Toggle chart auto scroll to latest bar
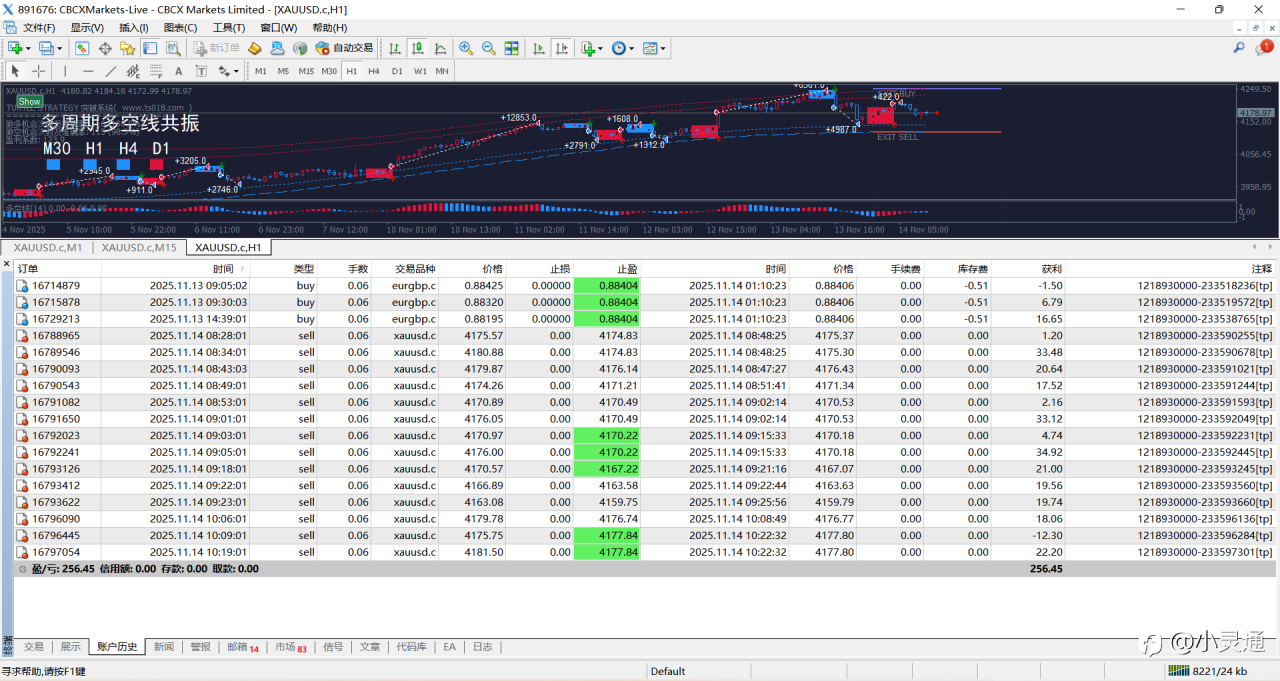 [x=539, y=48]
